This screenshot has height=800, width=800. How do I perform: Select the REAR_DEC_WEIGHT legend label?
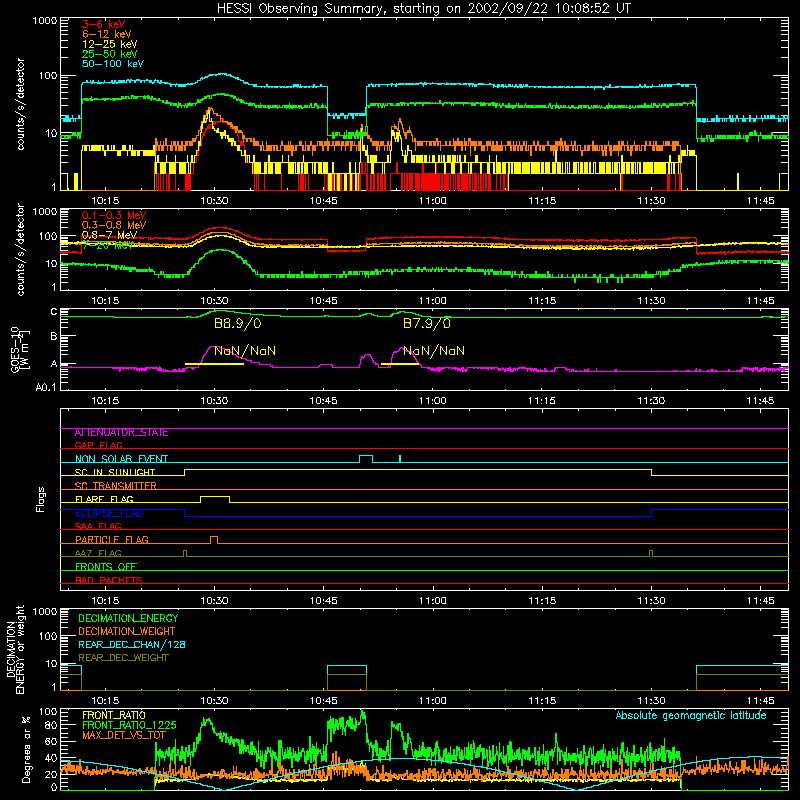point(123,658)
